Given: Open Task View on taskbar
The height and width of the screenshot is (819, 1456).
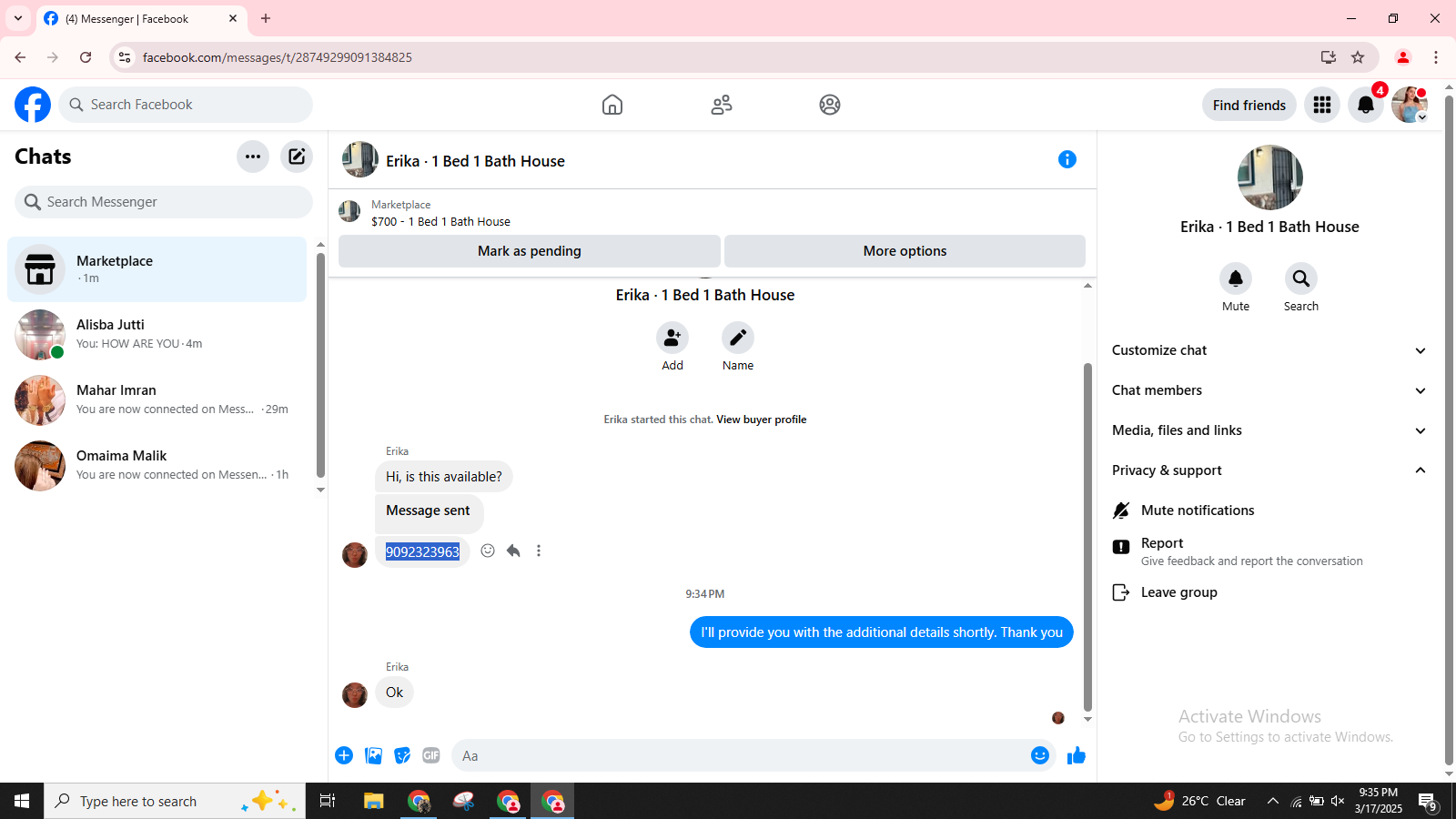Looking at the screenshot, I should click(328, 801).
